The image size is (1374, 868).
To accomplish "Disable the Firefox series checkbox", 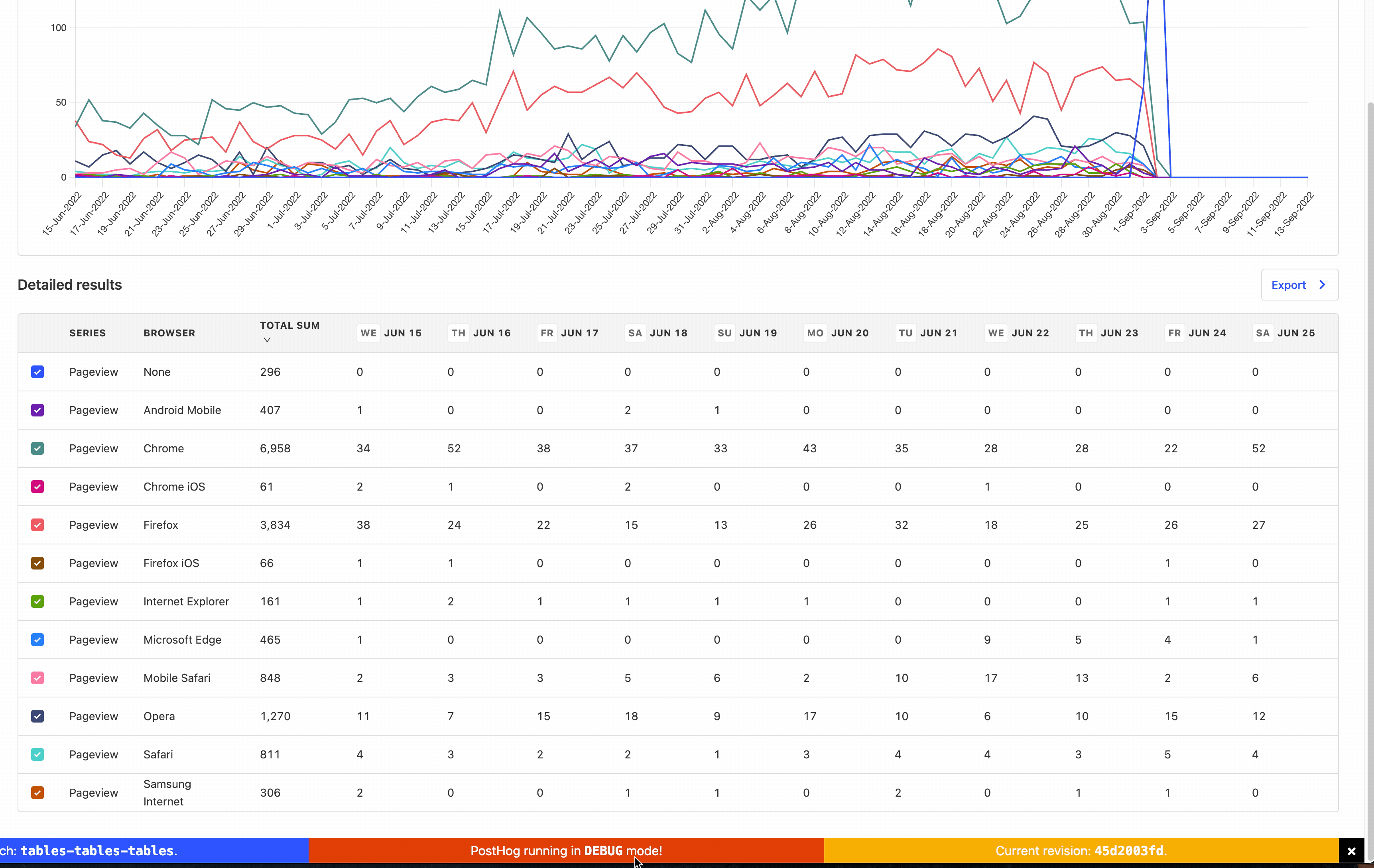I will 37,525.
